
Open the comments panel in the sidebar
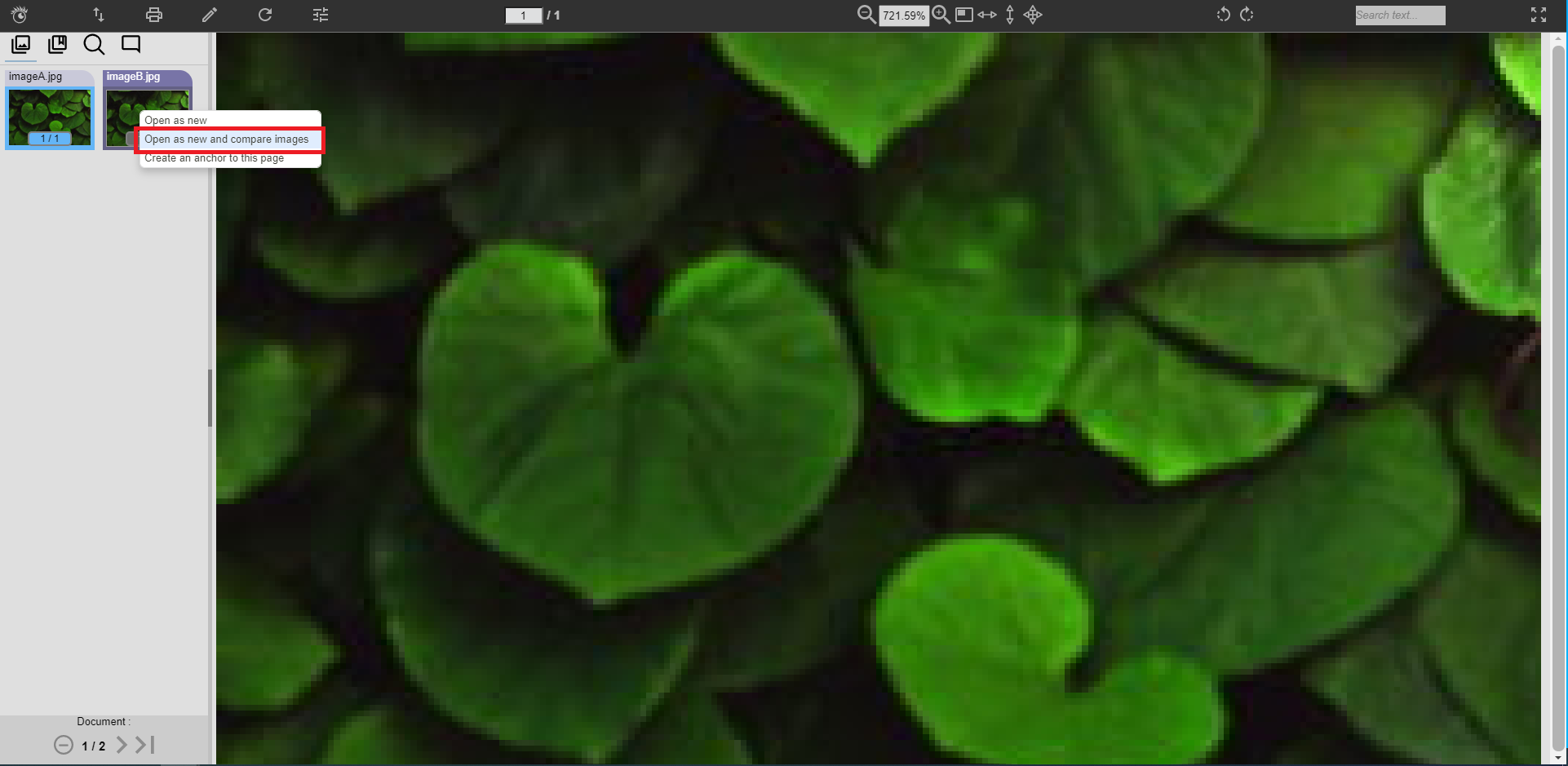131,45
